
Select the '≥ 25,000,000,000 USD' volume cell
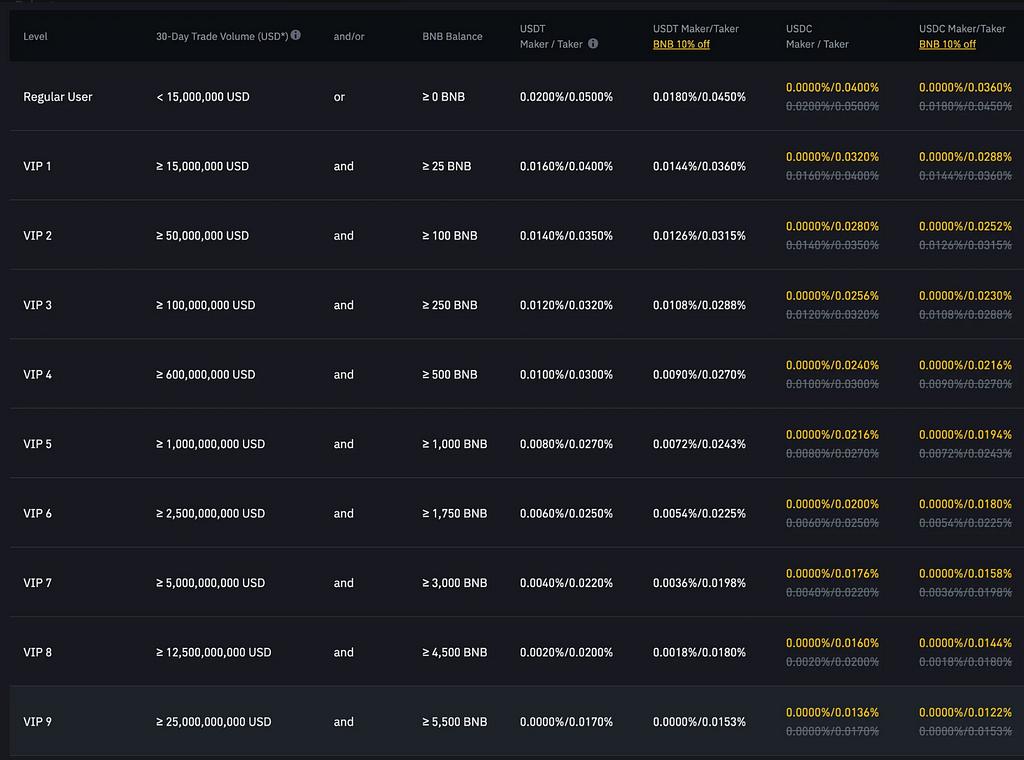[214, 722]
